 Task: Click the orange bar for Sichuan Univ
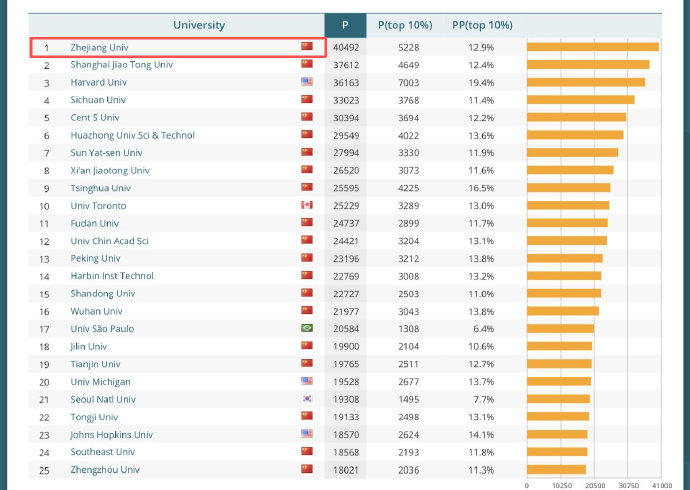580,100
